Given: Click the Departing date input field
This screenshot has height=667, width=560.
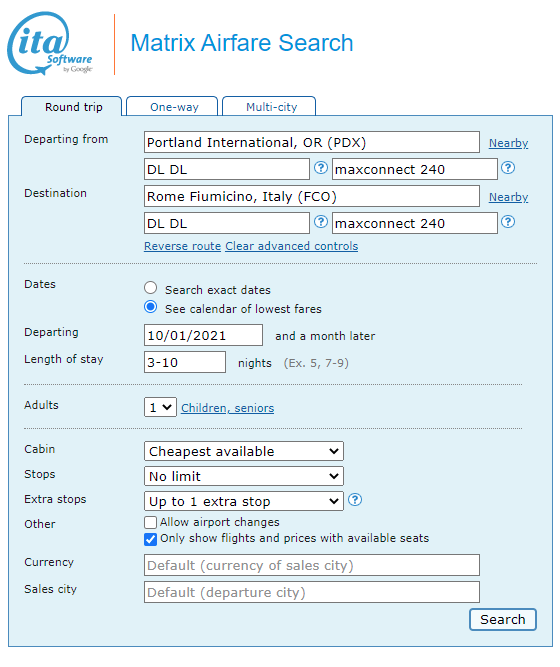Looking at the screenshot, I should (x=203, y=335).
